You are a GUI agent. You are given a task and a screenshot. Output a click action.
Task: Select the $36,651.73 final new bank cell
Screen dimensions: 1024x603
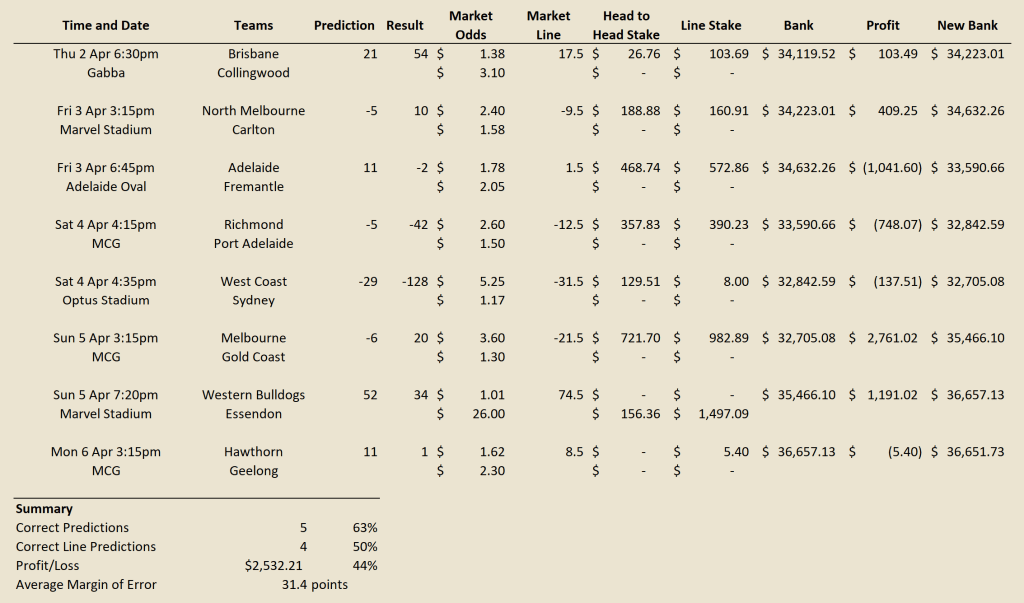click(x=967, y=452)
